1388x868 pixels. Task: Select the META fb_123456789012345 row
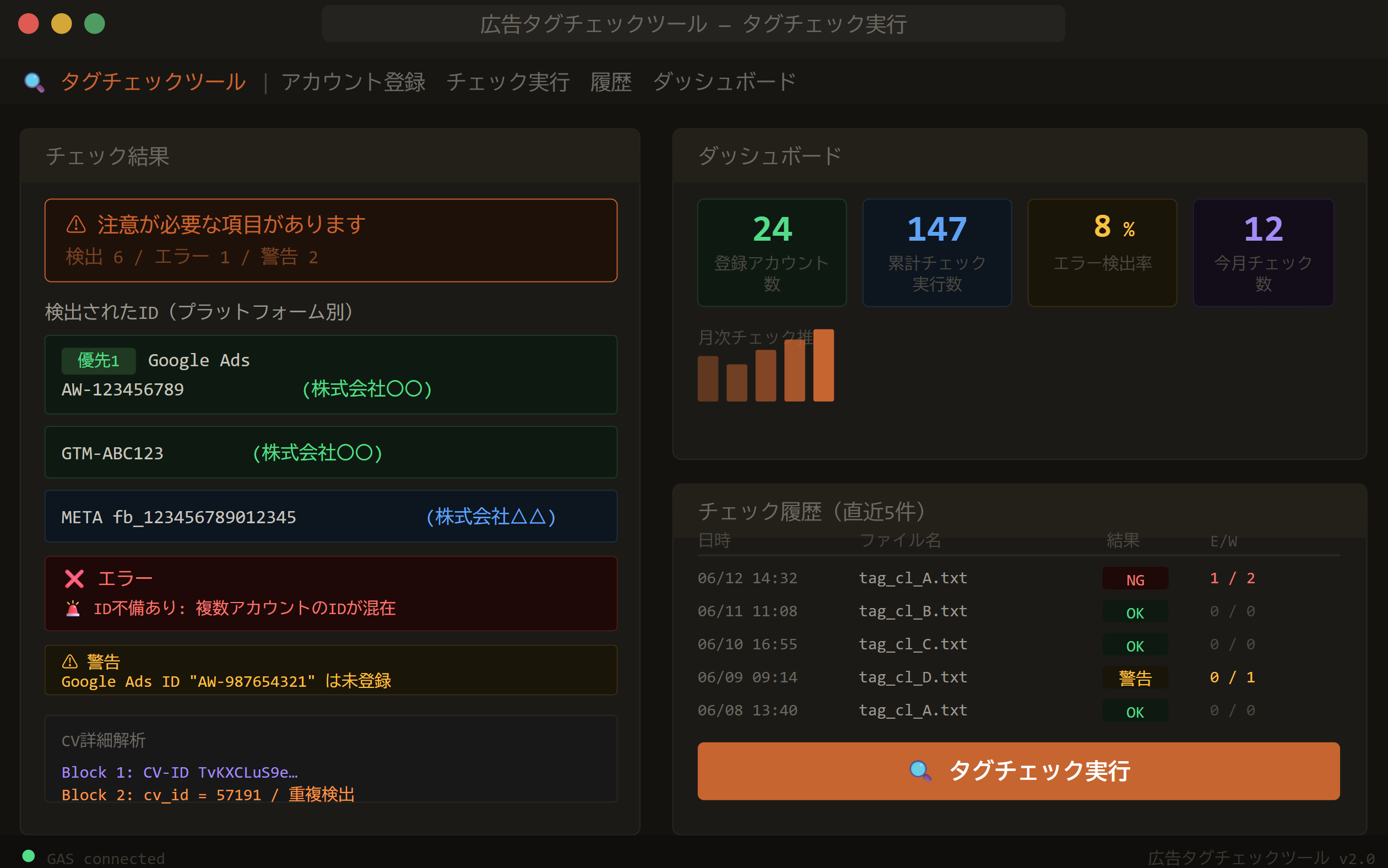(x=330, y=516)
